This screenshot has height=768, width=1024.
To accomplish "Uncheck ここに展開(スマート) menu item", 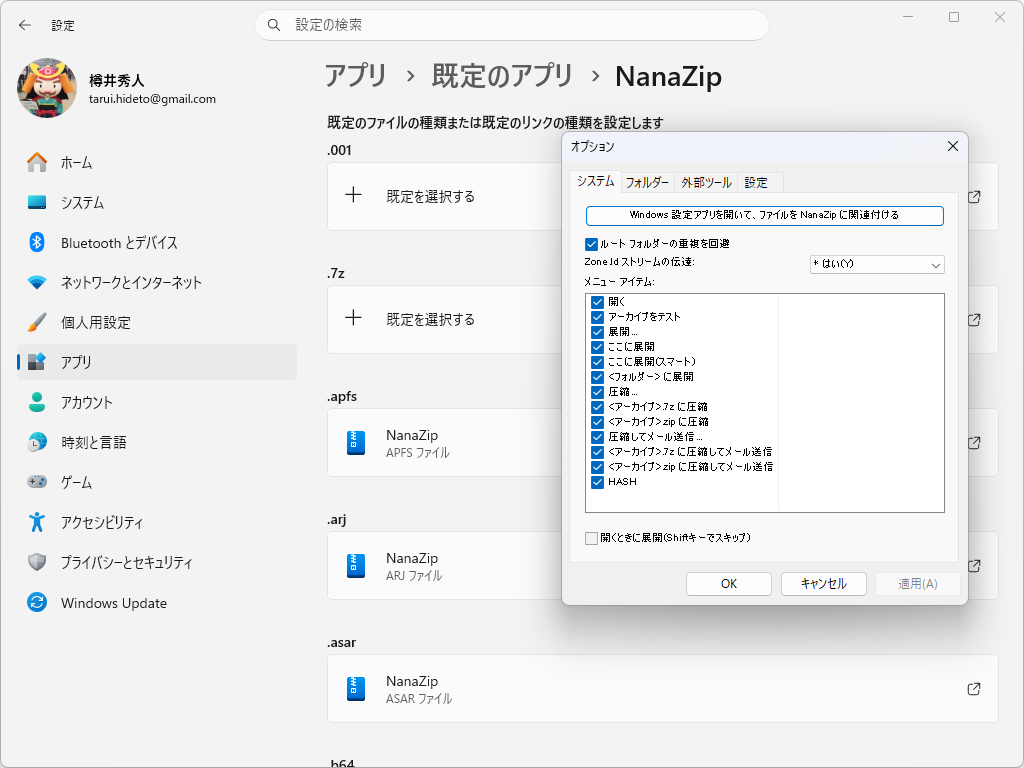I will pyautogui.click(x=597, y=362).
